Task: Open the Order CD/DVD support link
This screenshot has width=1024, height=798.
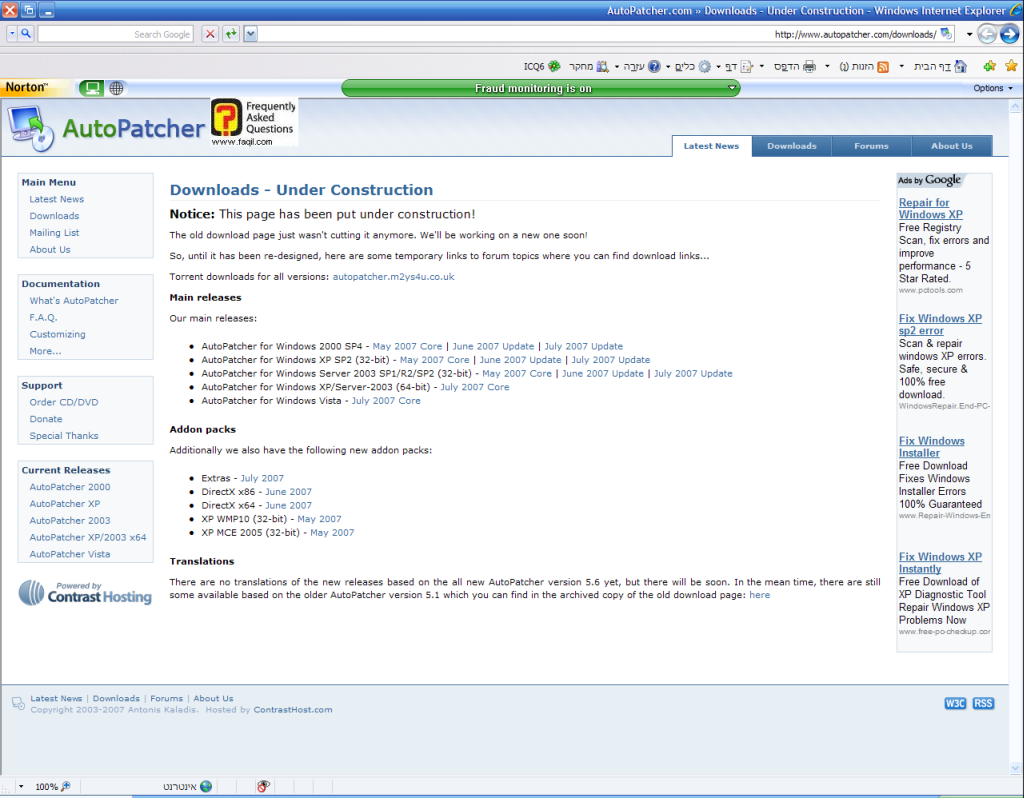Action: (x=64, y=402)
